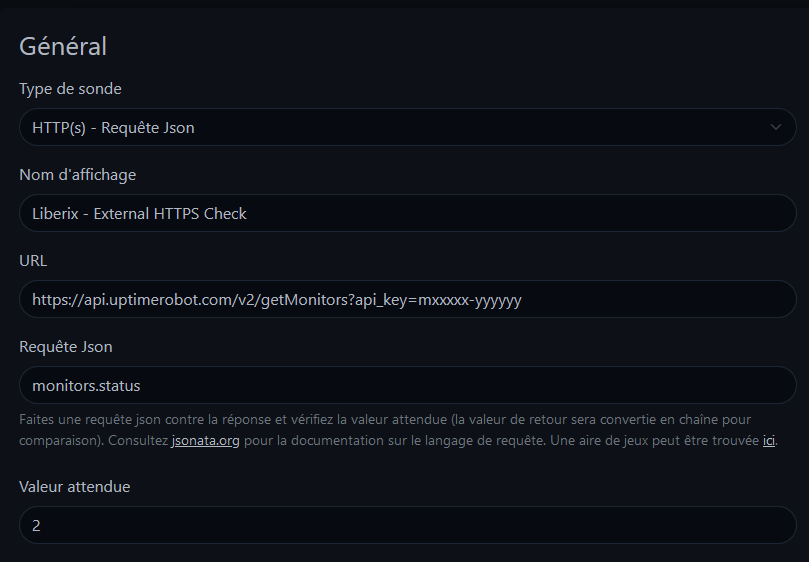Click the Requête Json input field
Screen dimensions: 809x562
pyautogui.click(x=408, y=385)
